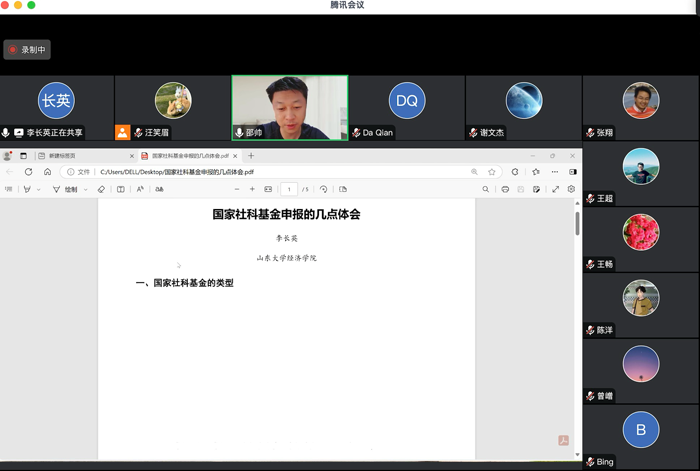Enter PDF full screen mode
Viewport: 700px width, 471px height.
(556, 189)
